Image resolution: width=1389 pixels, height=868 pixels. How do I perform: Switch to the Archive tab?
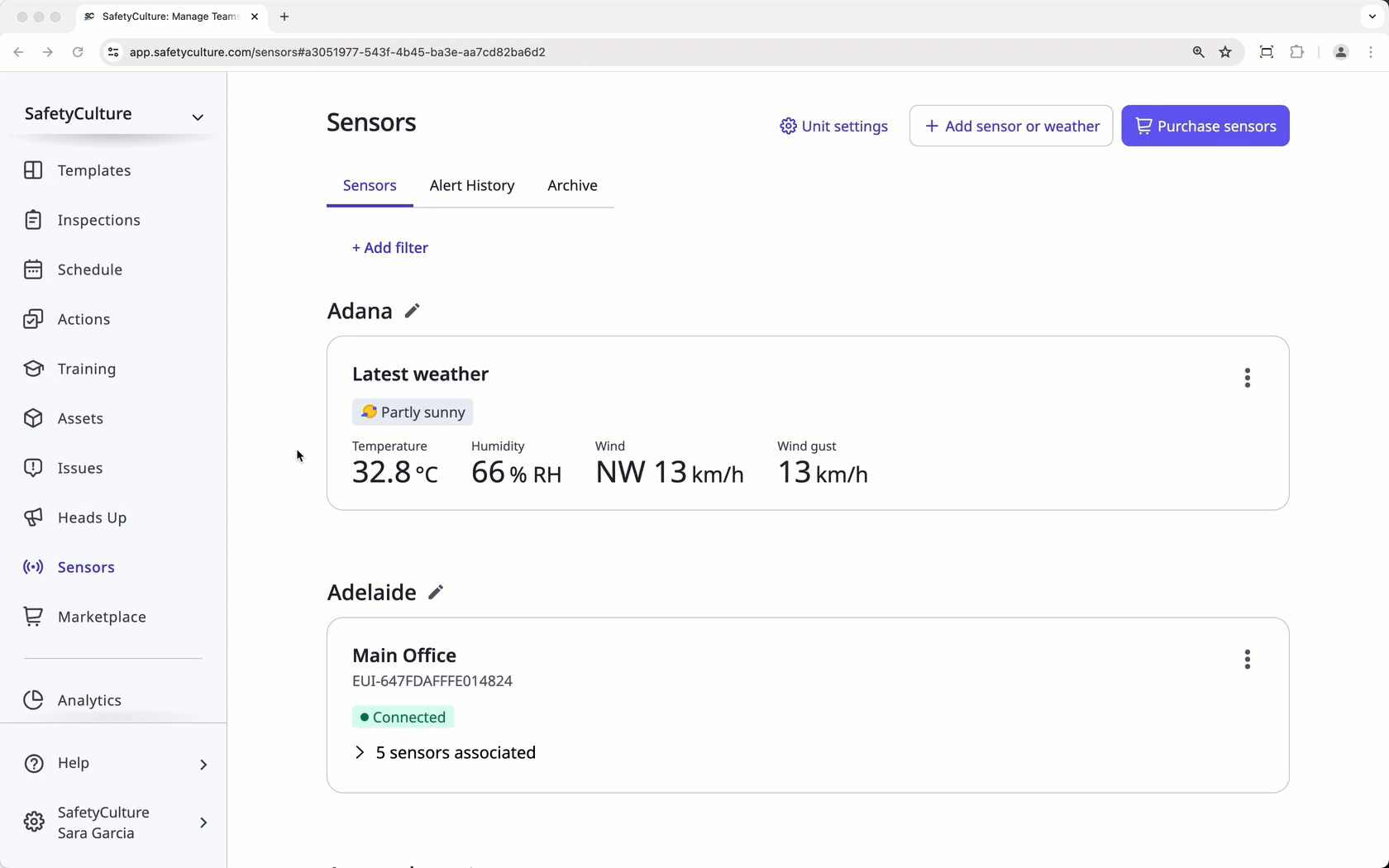tap(572, 185)
